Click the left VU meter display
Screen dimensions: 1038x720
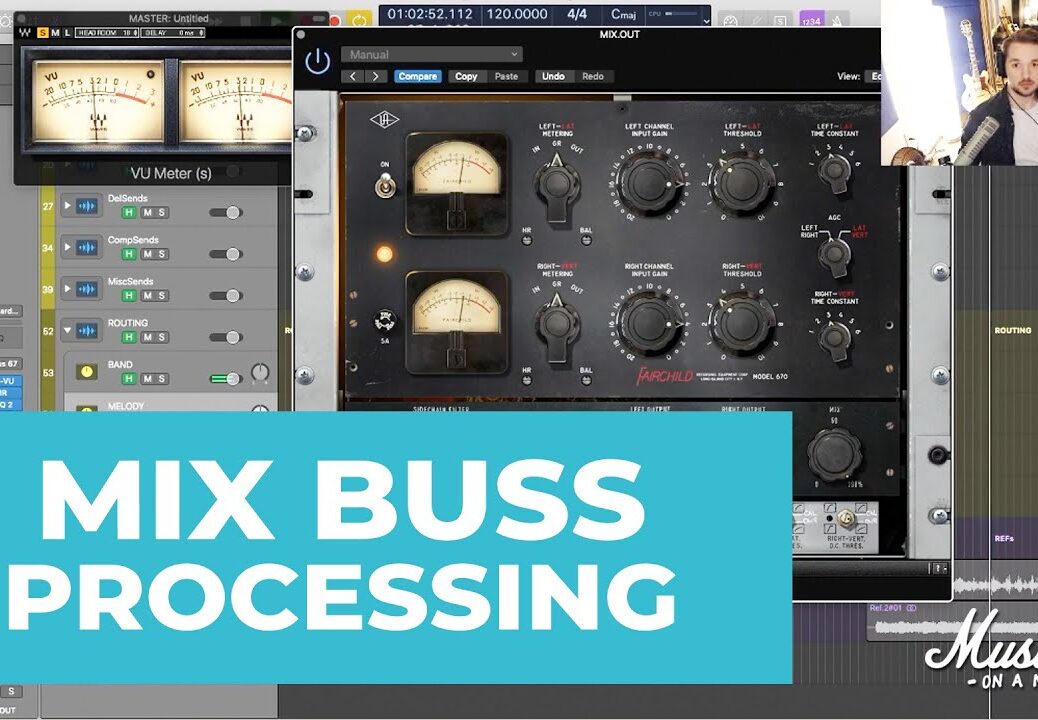point(98,101)
